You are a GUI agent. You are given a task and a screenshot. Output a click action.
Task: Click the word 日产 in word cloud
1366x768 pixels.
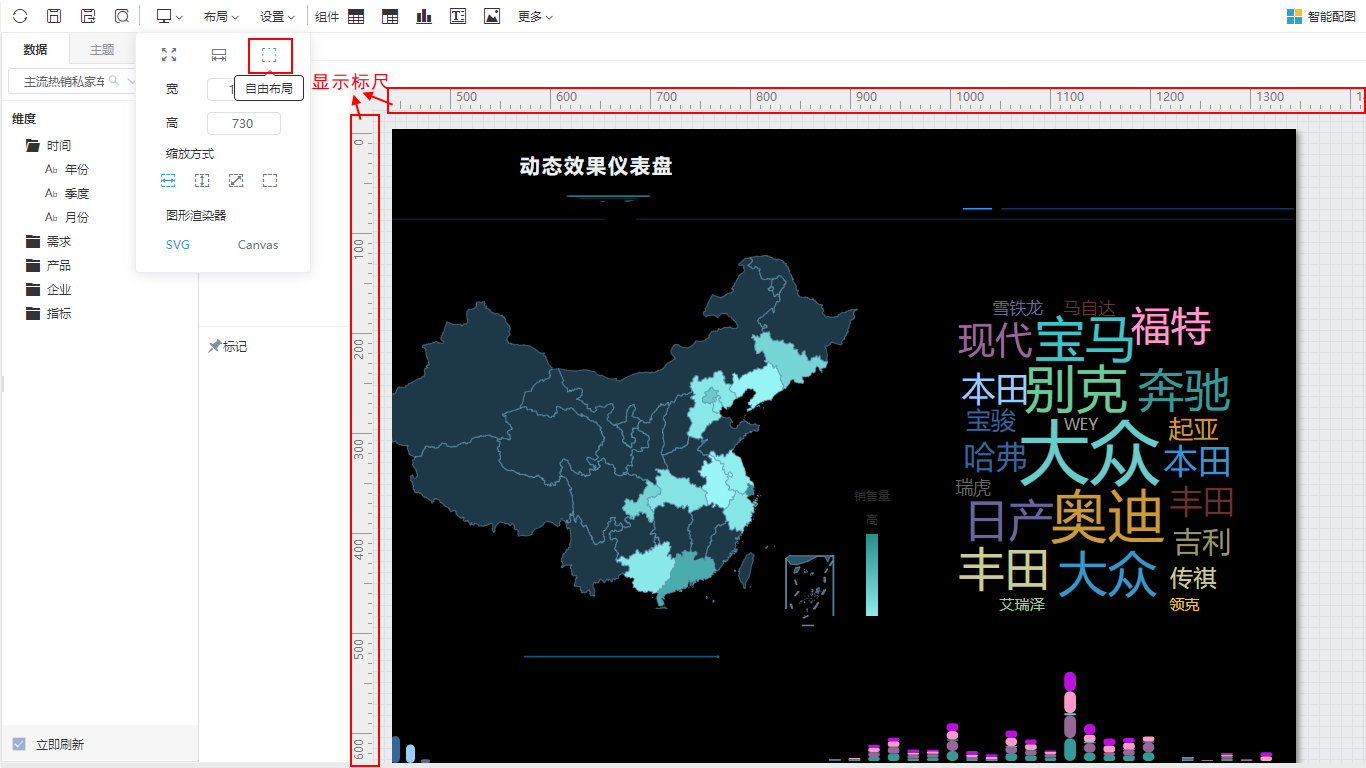[x=1010, y=522]
